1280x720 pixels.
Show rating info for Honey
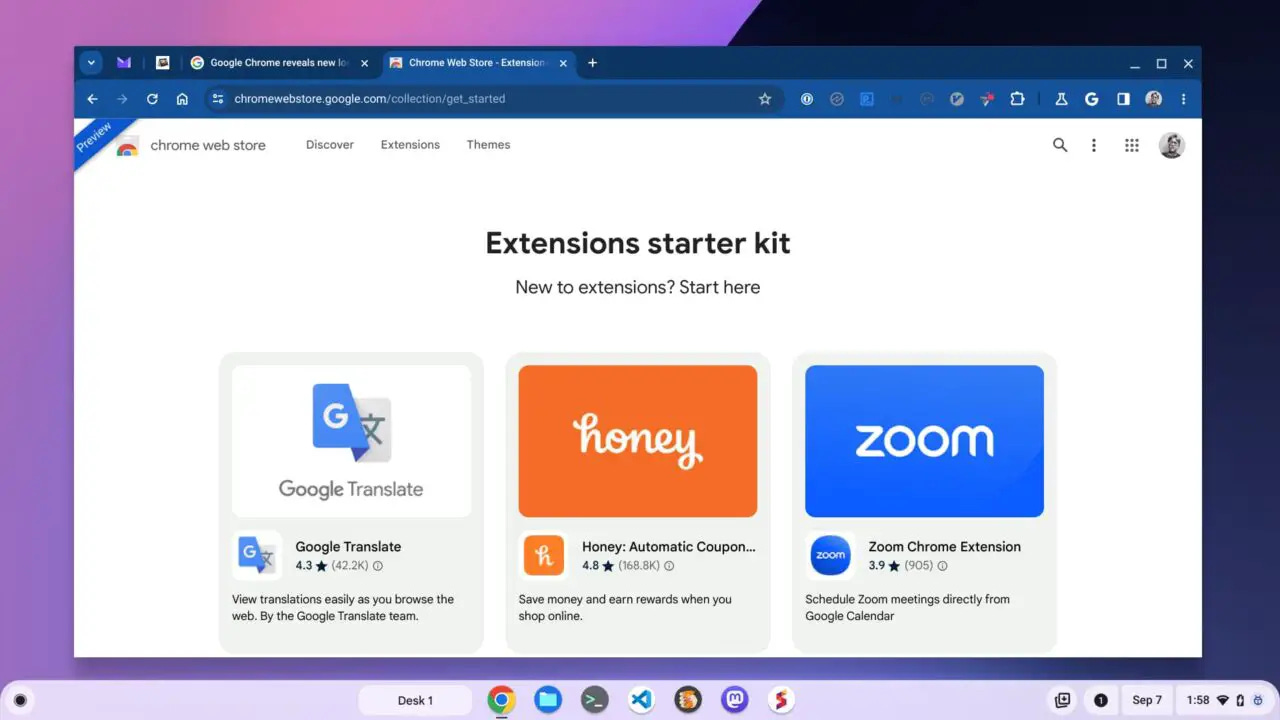(x=669, y=566)
